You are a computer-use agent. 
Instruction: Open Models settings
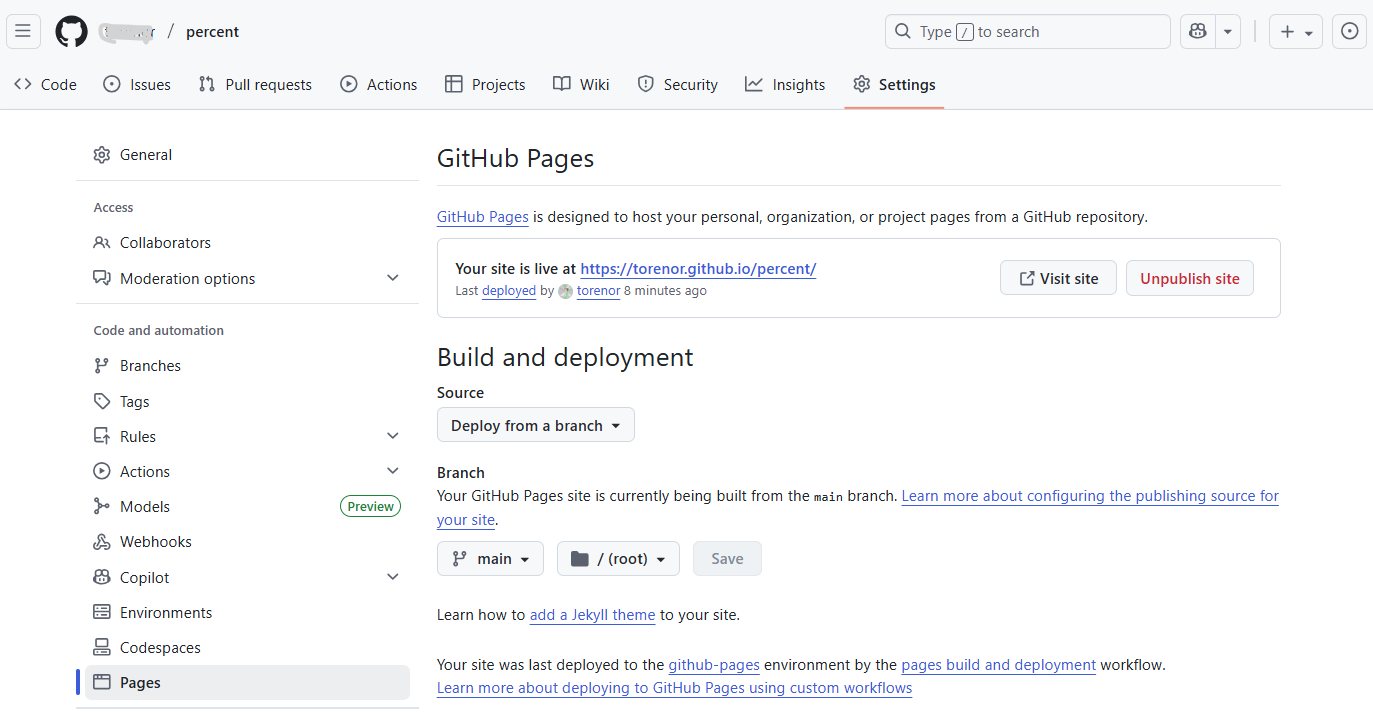247,506
